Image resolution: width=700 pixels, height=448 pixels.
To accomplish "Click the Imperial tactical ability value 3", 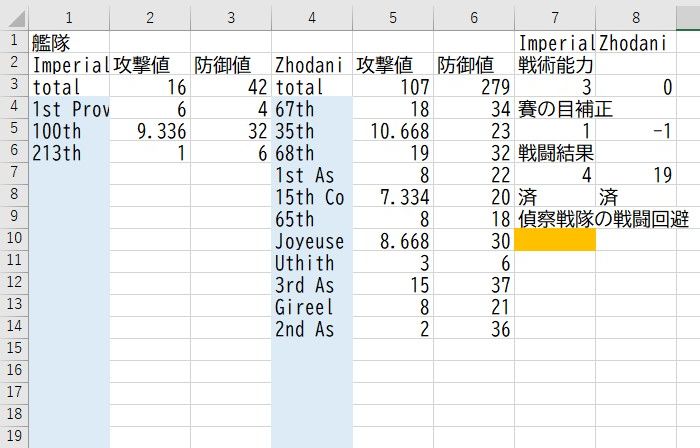I will coord(554,86).
